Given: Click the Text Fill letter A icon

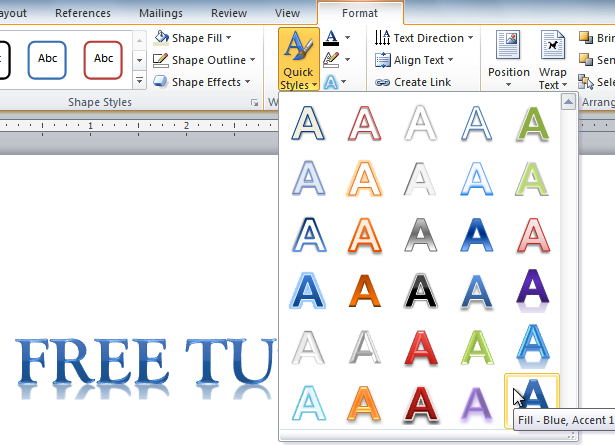Looking at the screenshot, I should point(331,38).
